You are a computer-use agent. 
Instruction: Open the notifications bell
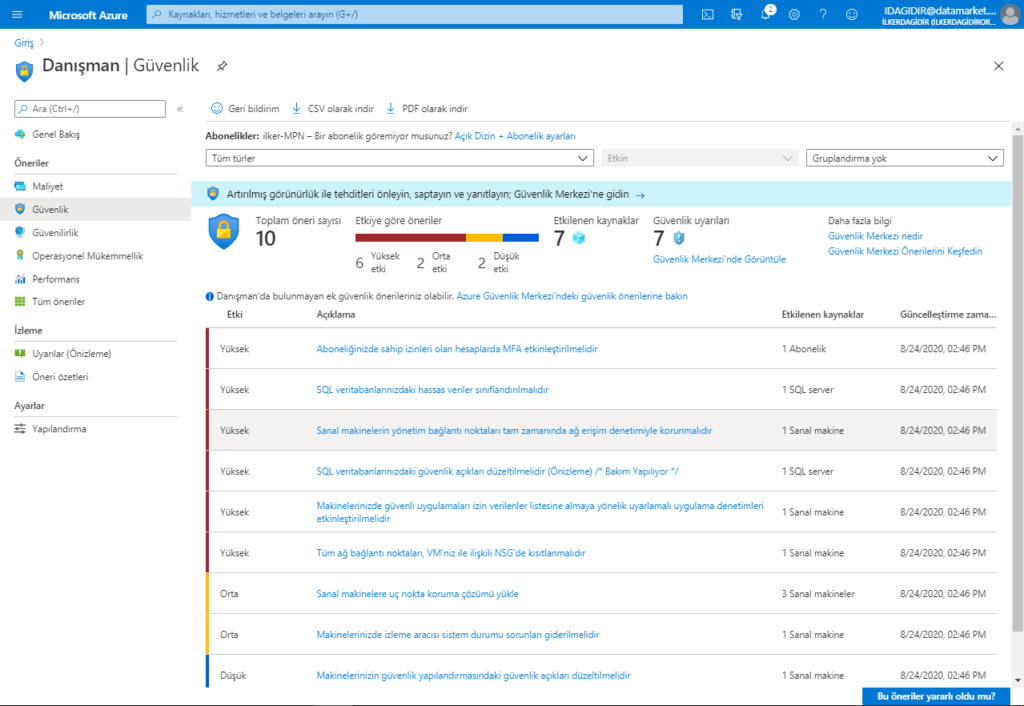[x=765, y=14]
